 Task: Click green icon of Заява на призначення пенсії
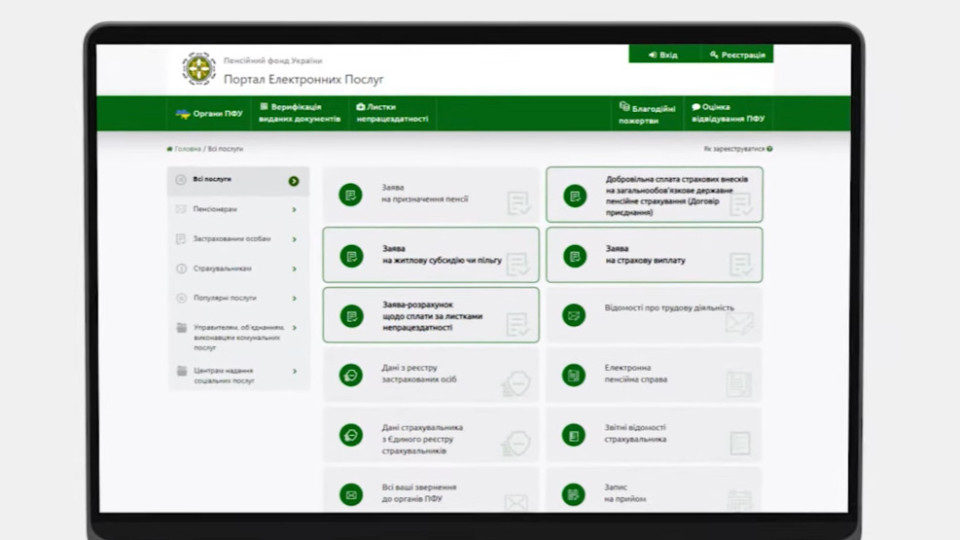(351, 195)
